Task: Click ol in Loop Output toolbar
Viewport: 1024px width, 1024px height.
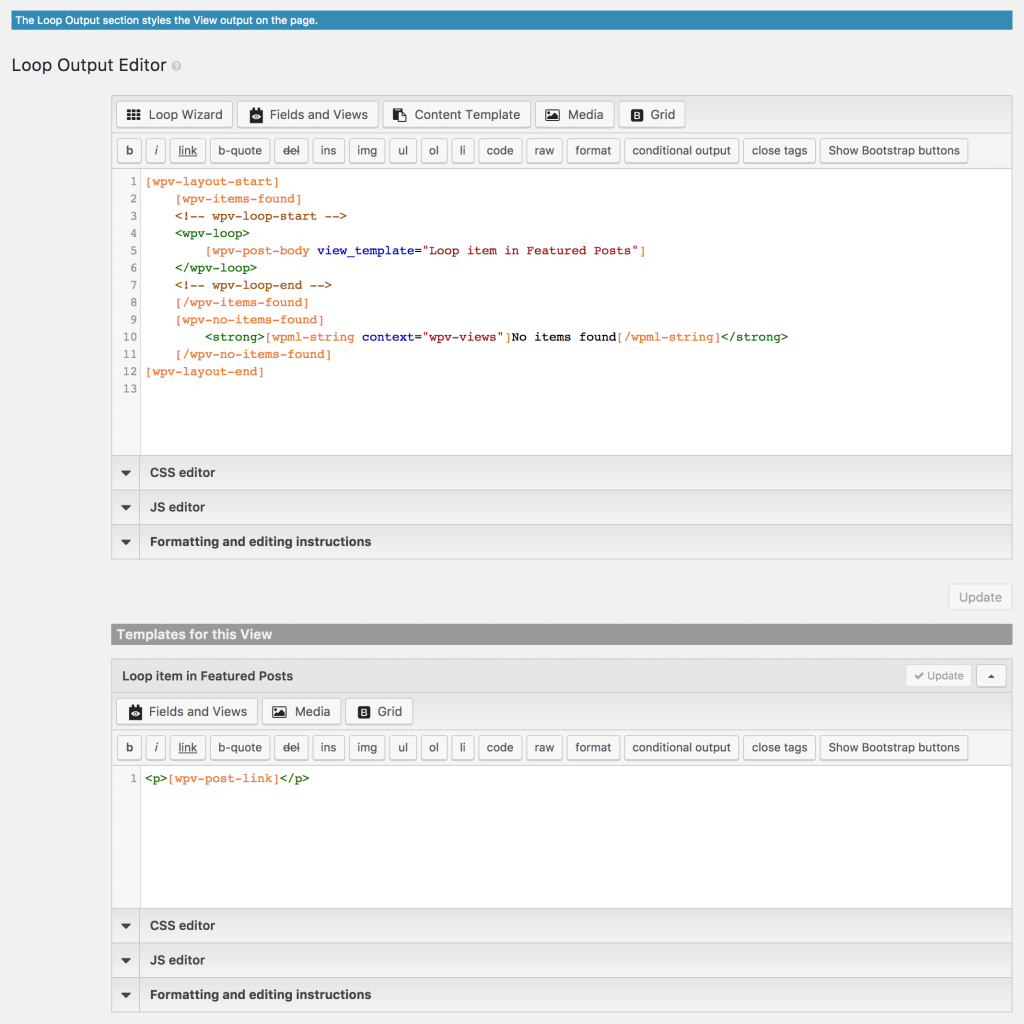Action: (x=434, y=151)
